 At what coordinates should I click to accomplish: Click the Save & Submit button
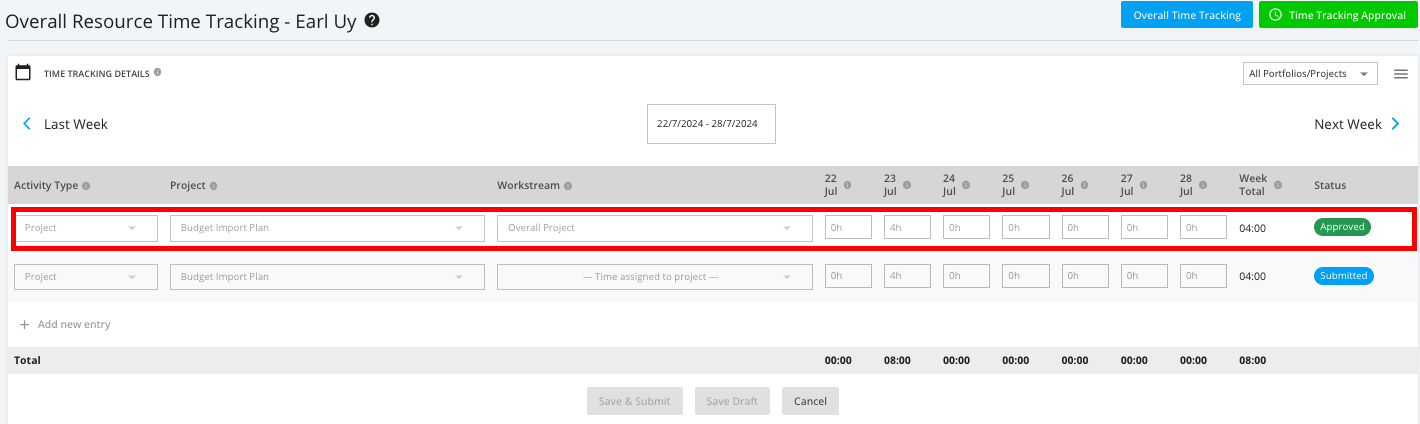pyautogui.click(x=634, y=401)
